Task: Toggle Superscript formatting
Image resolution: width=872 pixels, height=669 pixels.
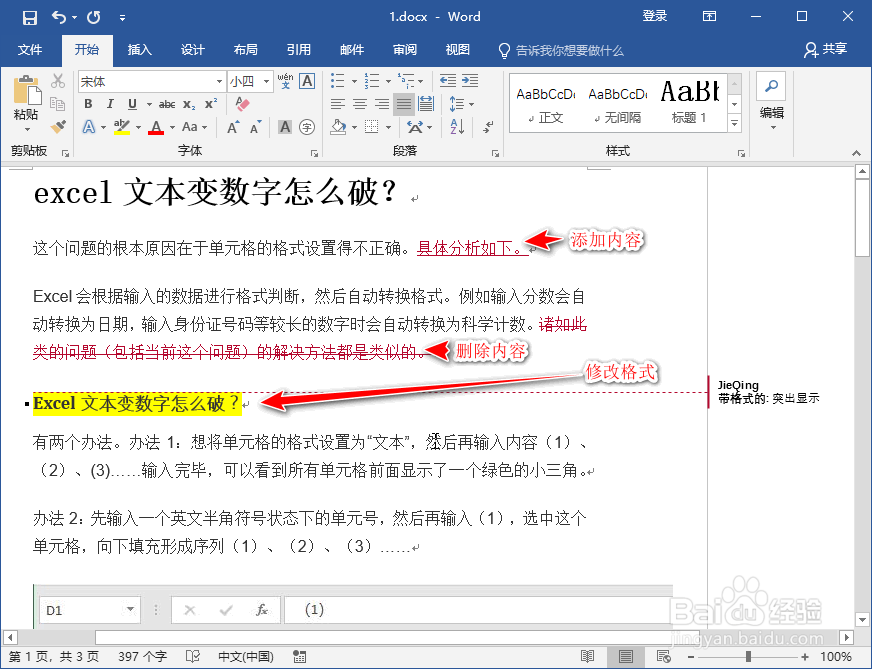Action: (211, 104)
